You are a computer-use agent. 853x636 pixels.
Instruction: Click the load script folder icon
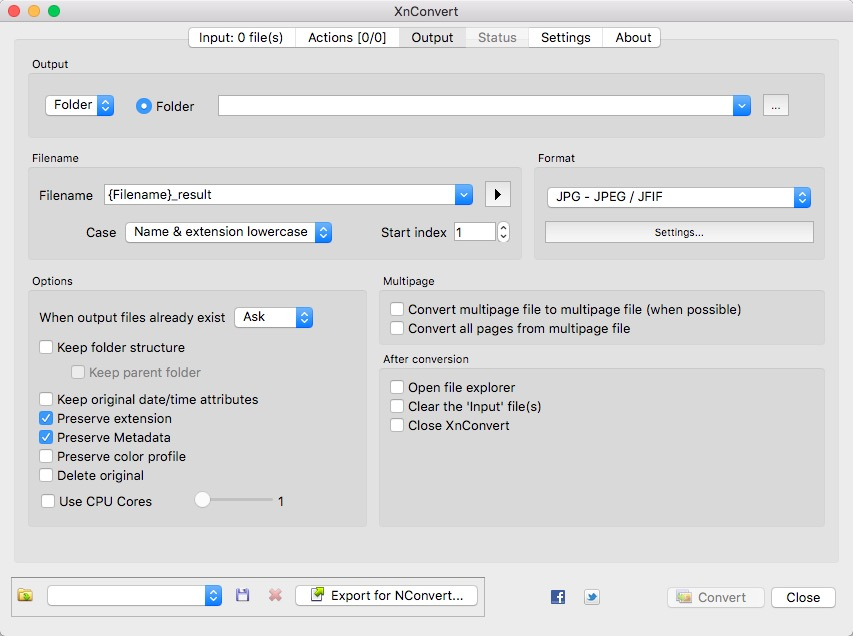tap(25, 596)
